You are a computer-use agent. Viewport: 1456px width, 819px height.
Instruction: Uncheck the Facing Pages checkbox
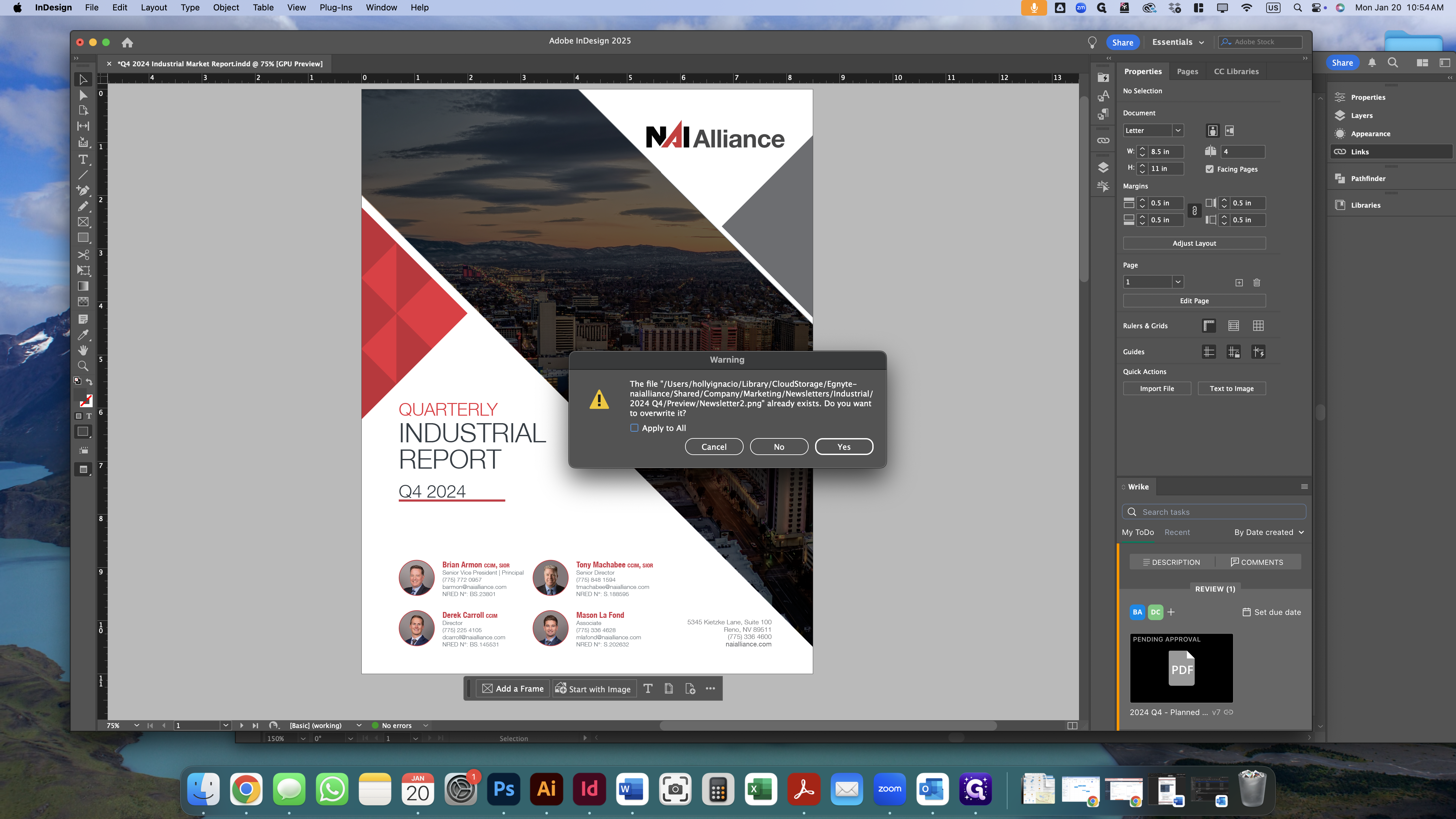pyautogui.click(x=1210, y=169)
